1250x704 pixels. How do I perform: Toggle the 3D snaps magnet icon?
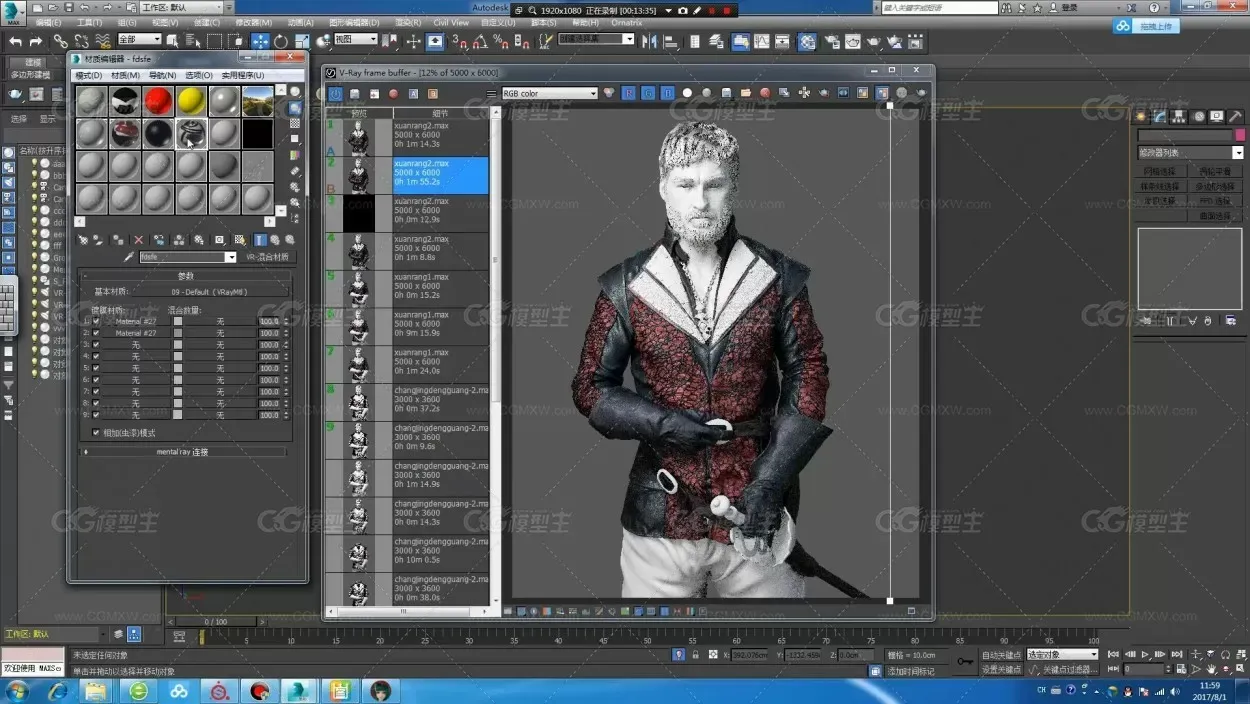click(x=458, y=41)
